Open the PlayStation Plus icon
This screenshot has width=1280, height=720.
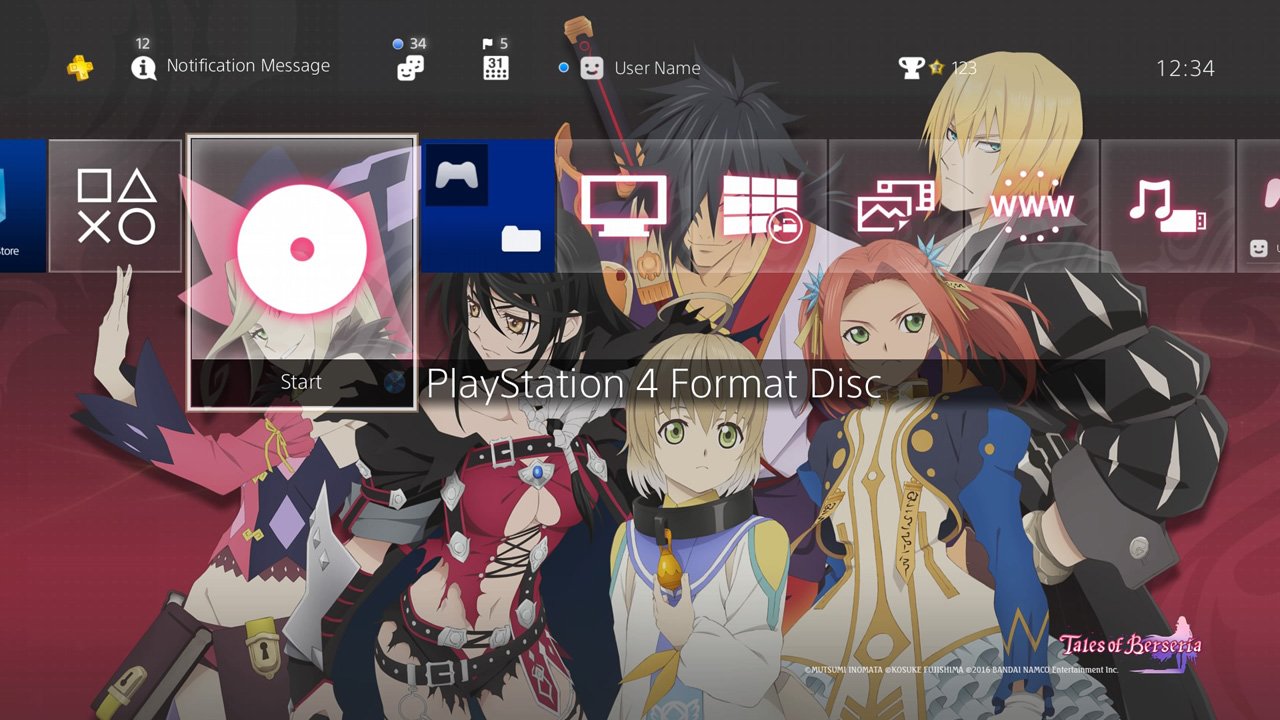click(x=80, y=68)
